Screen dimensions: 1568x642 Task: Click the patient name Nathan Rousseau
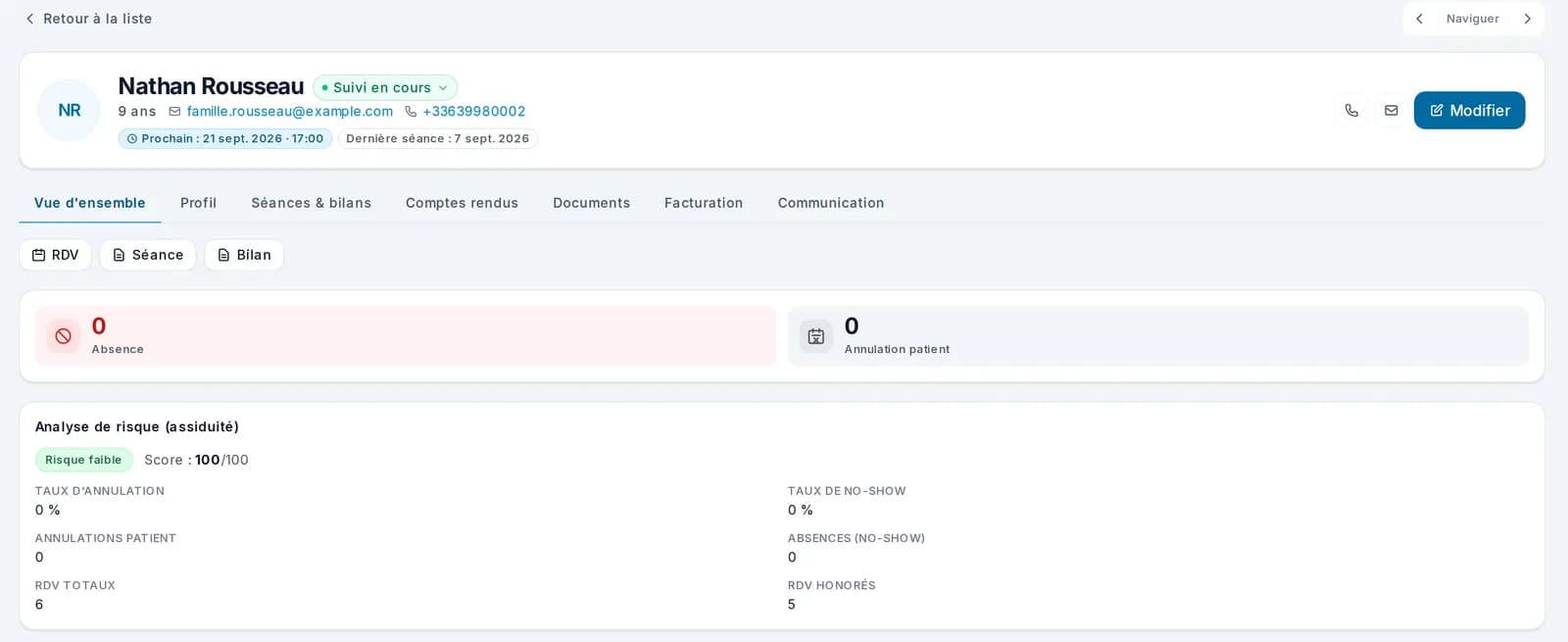click(x=211, y=86)
